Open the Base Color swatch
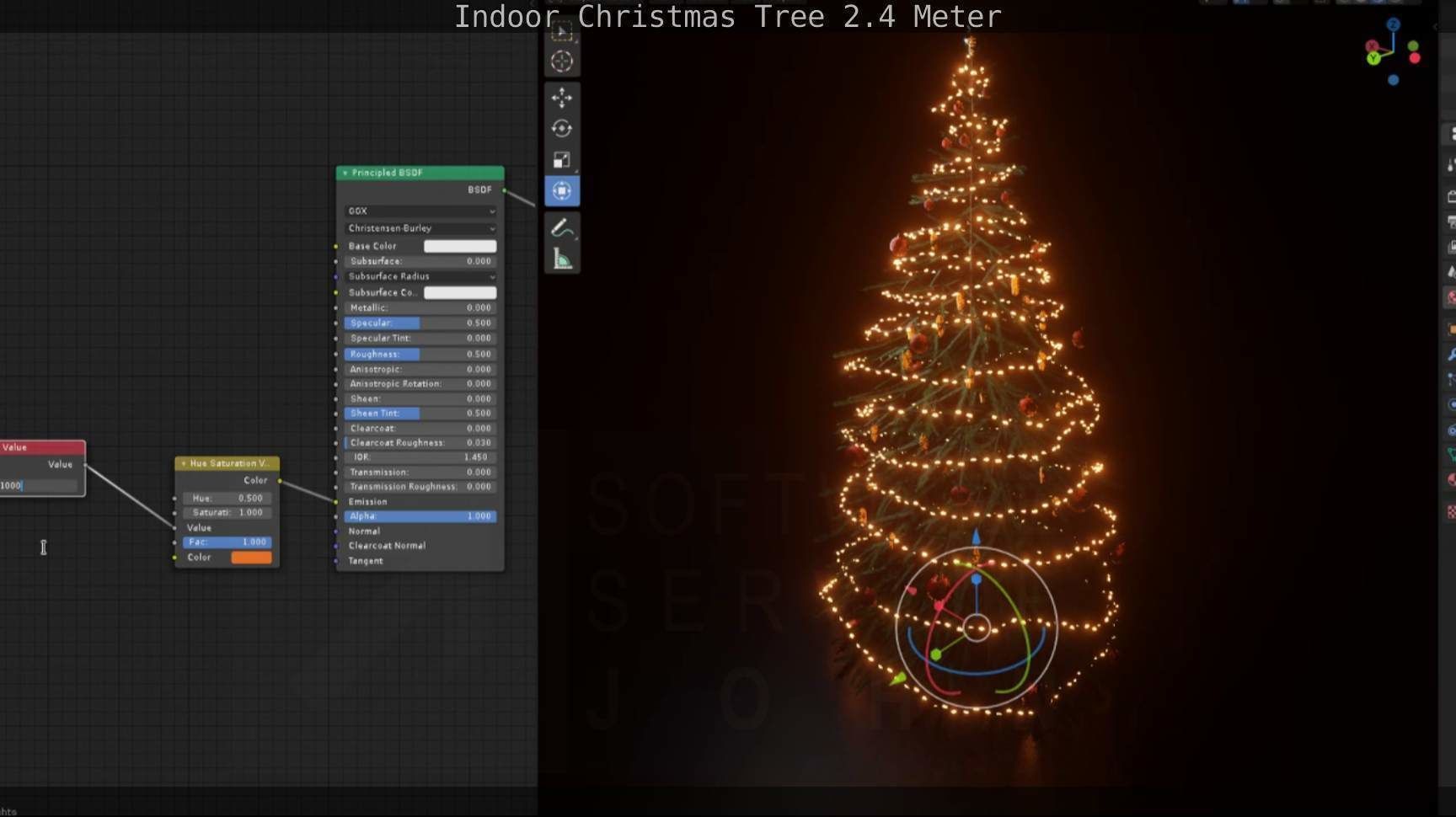Image resolution: width=1456 pixels, height=817 pixels. tap(460, 246)
